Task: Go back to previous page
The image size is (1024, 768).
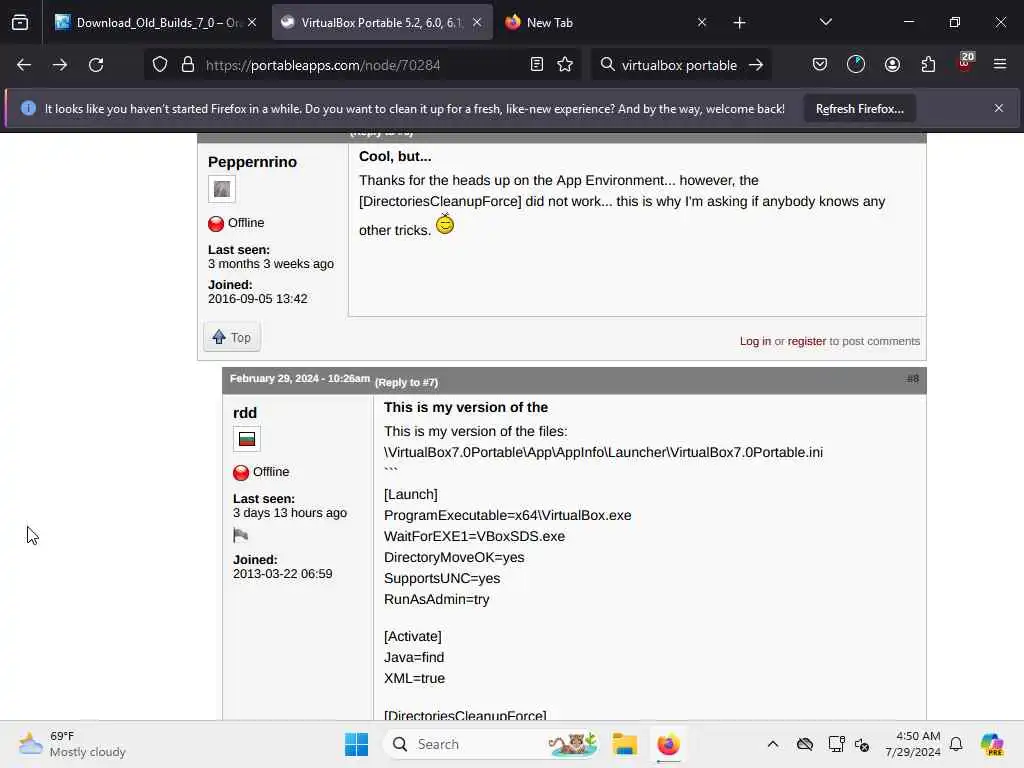Action: 24,65
